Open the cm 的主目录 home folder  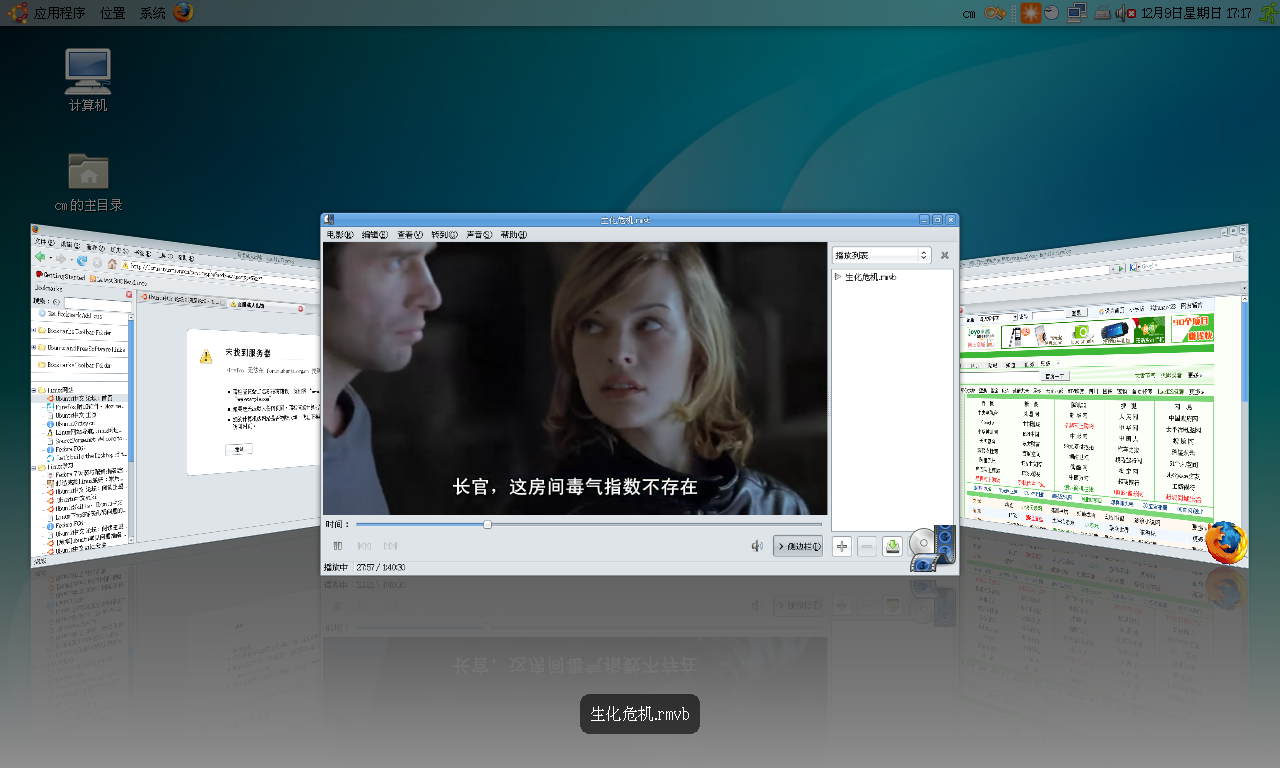pyautogui.click(x=88, y=181)
